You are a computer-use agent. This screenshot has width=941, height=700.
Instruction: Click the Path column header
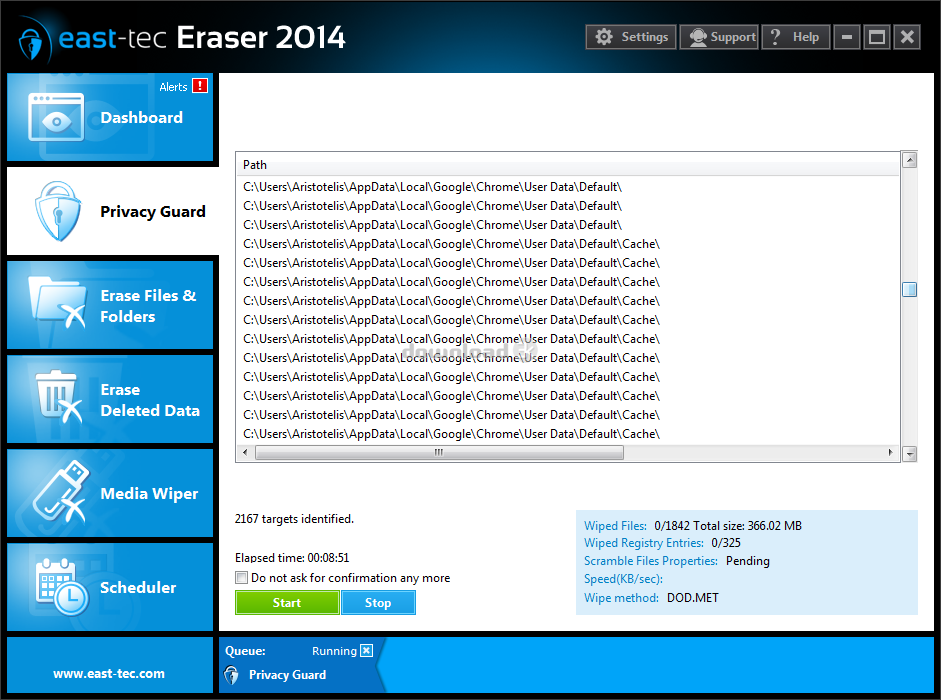(x=568, y=164)
